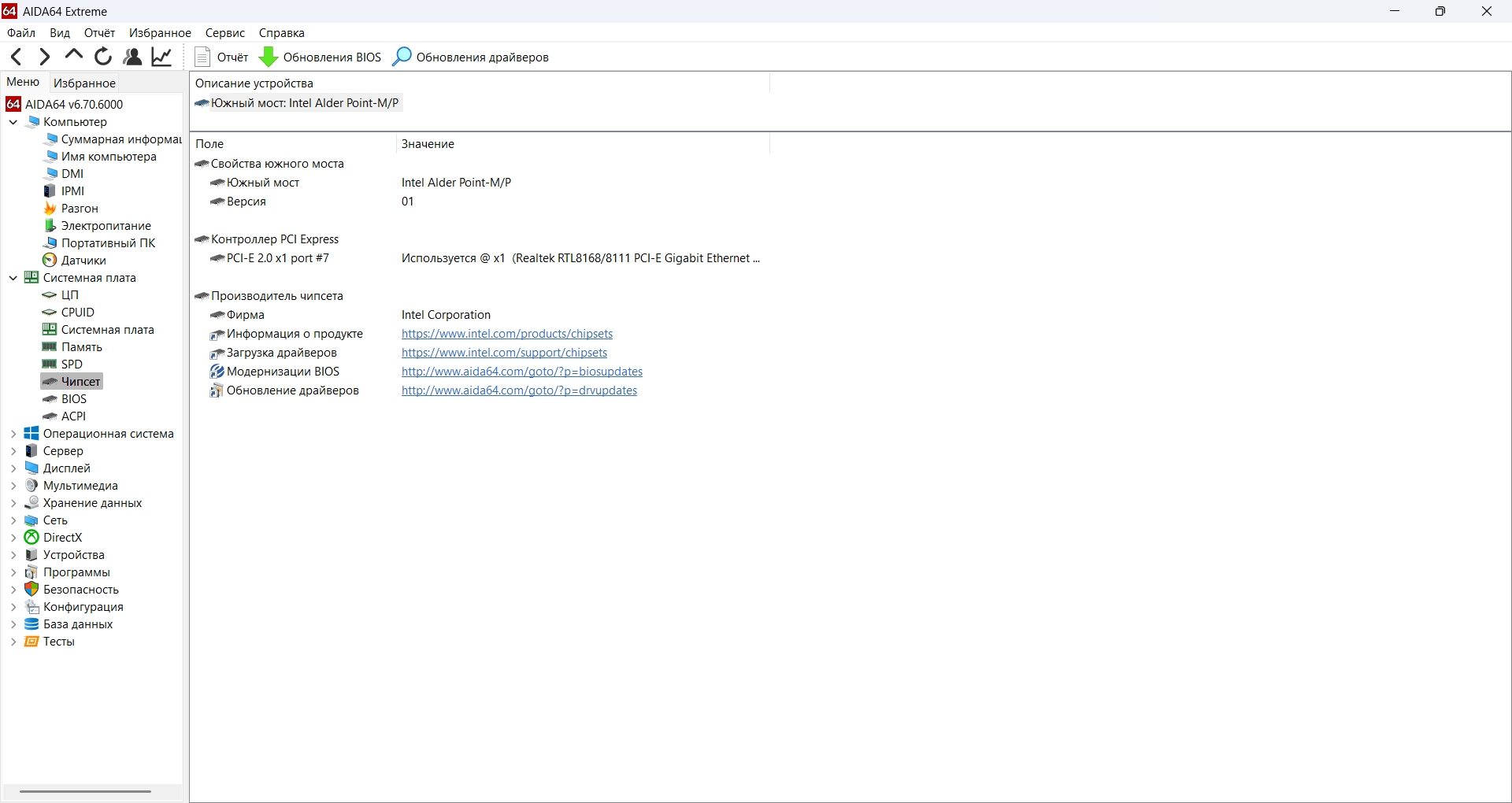Click the Отчёт report toolbar button
The width and height of the screenshot is (1512, 803).
click(221, 57)
